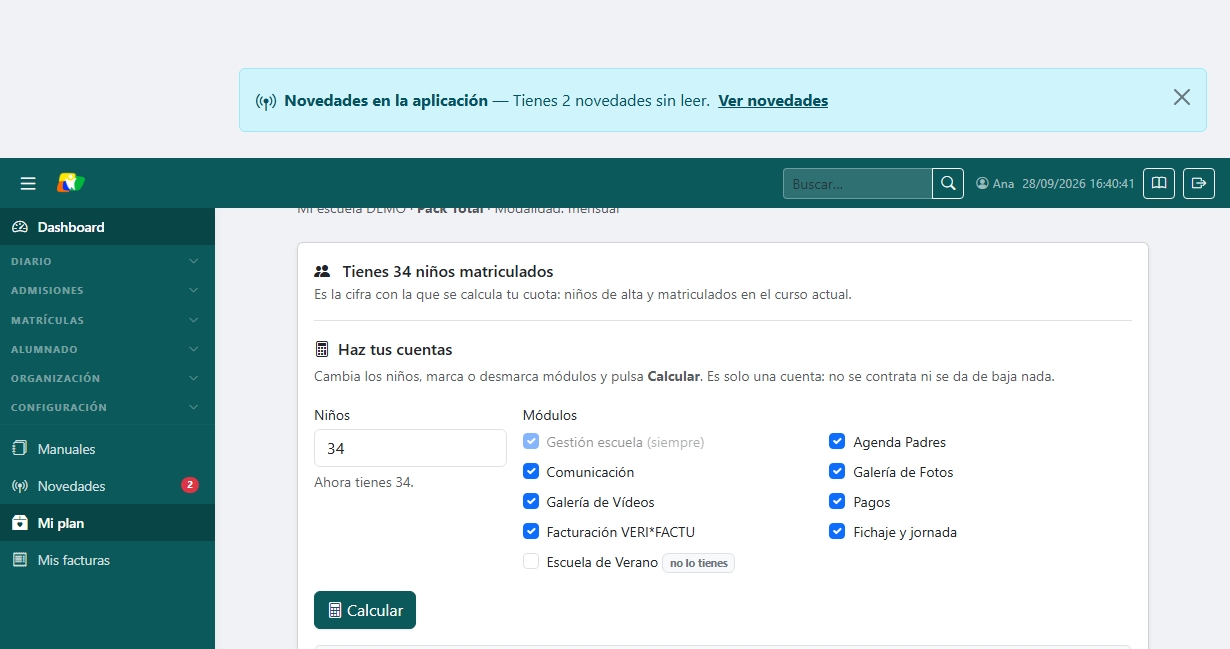
Task: Click the Mi plan box icon
Action: pyautogui.click(x=20, y=523)
